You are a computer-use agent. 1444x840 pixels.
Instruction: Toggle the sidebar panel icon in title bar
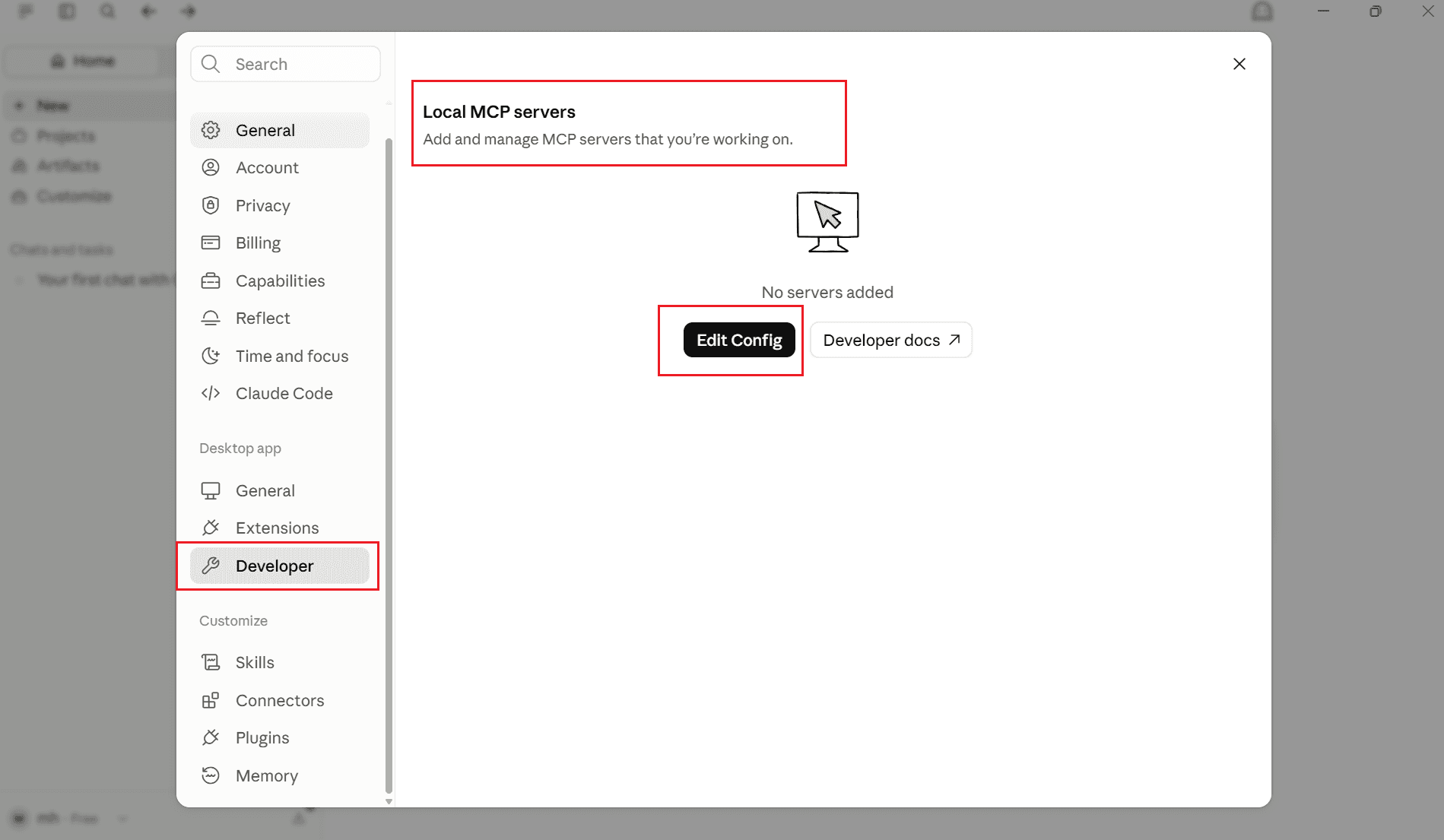tap(67, 11)
